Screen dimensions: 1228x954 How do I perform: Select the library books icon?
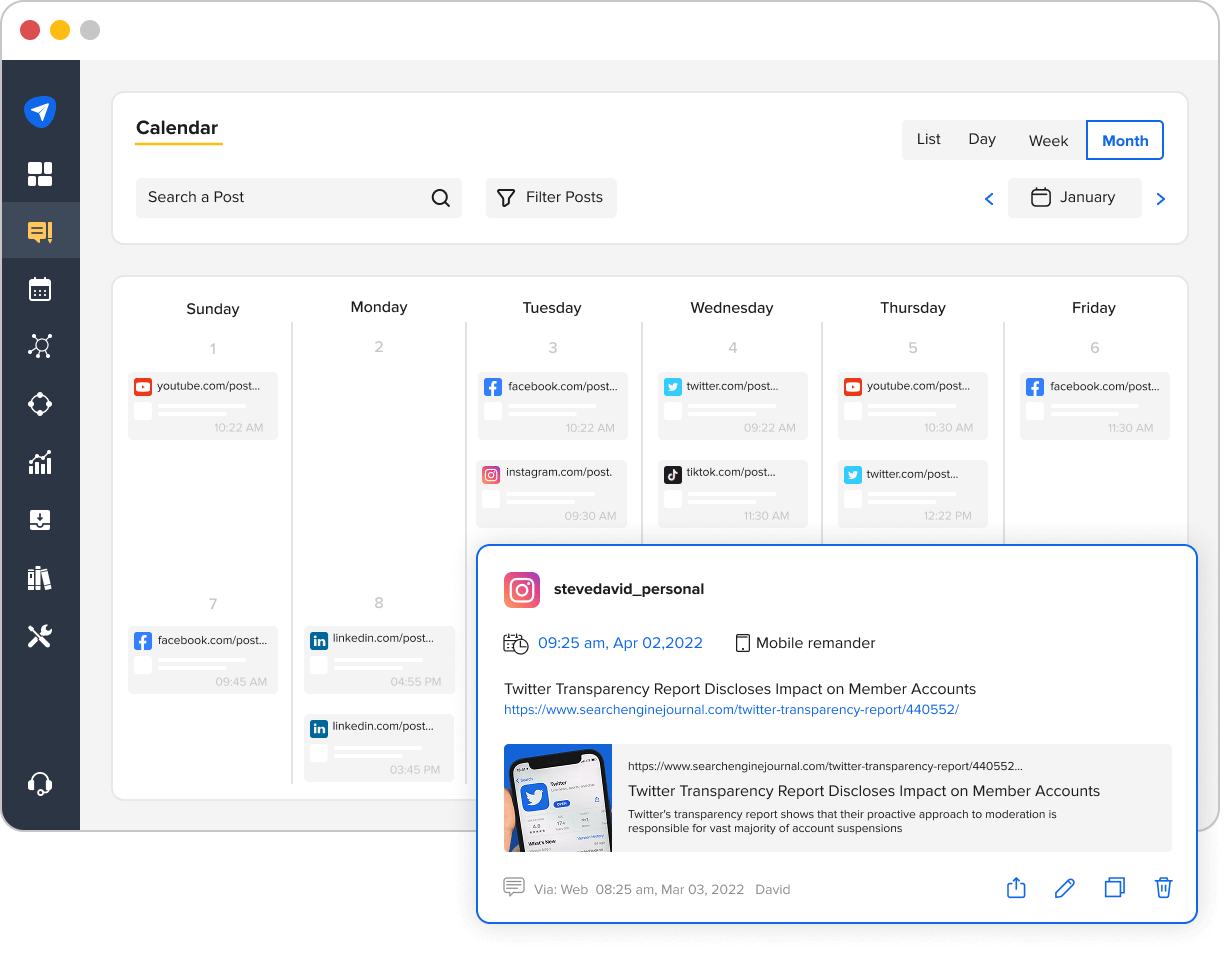tap(40, 577)
